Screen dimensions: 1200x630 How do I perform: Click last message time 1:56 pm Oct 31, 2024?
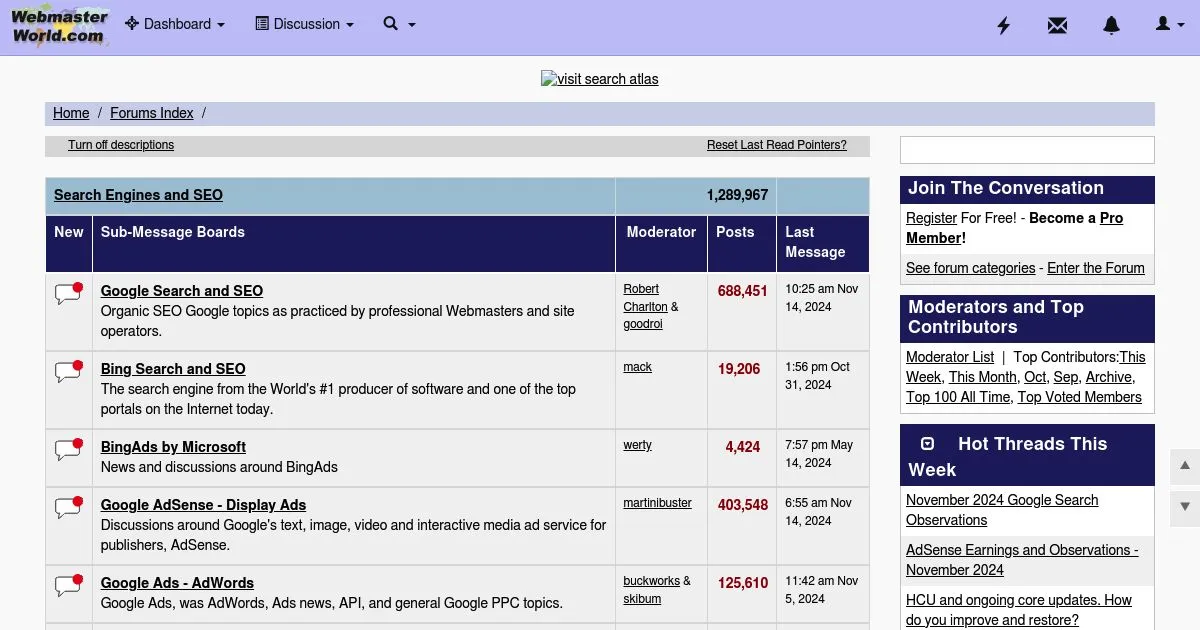[818, 376]
